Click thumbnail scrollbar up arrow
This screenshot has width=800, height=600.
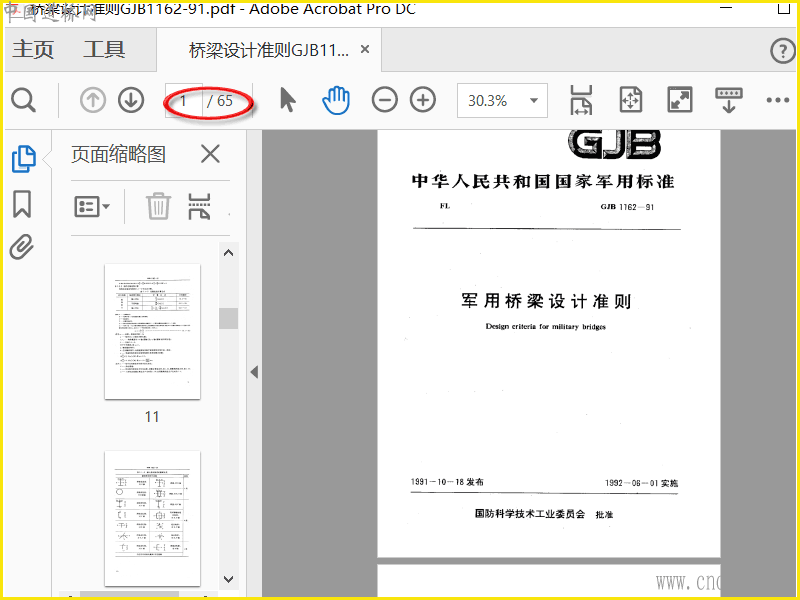click(x=229, y=253)
